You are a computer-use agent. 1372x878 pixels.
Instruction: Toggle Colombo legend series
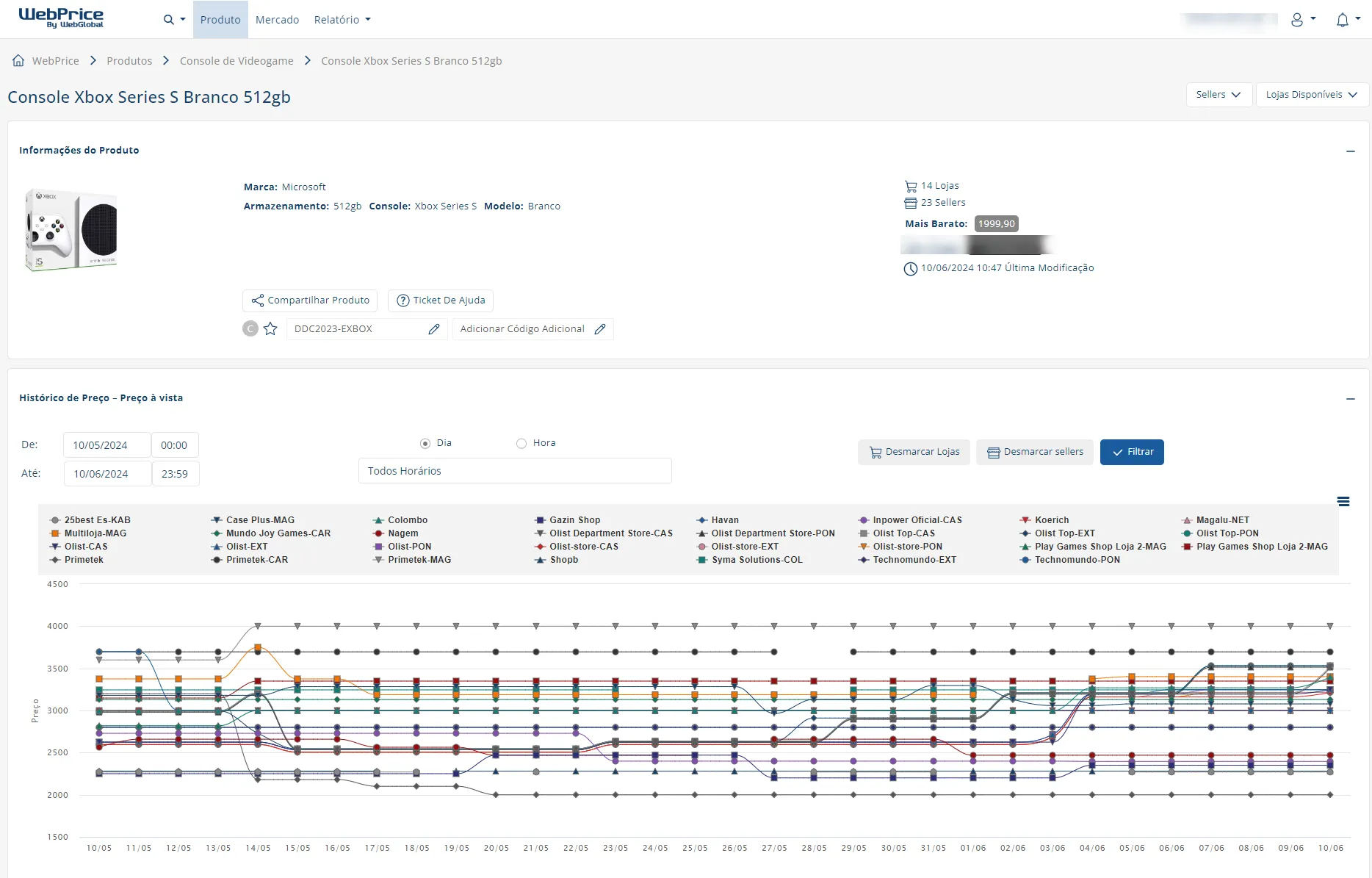coord(400,520)
